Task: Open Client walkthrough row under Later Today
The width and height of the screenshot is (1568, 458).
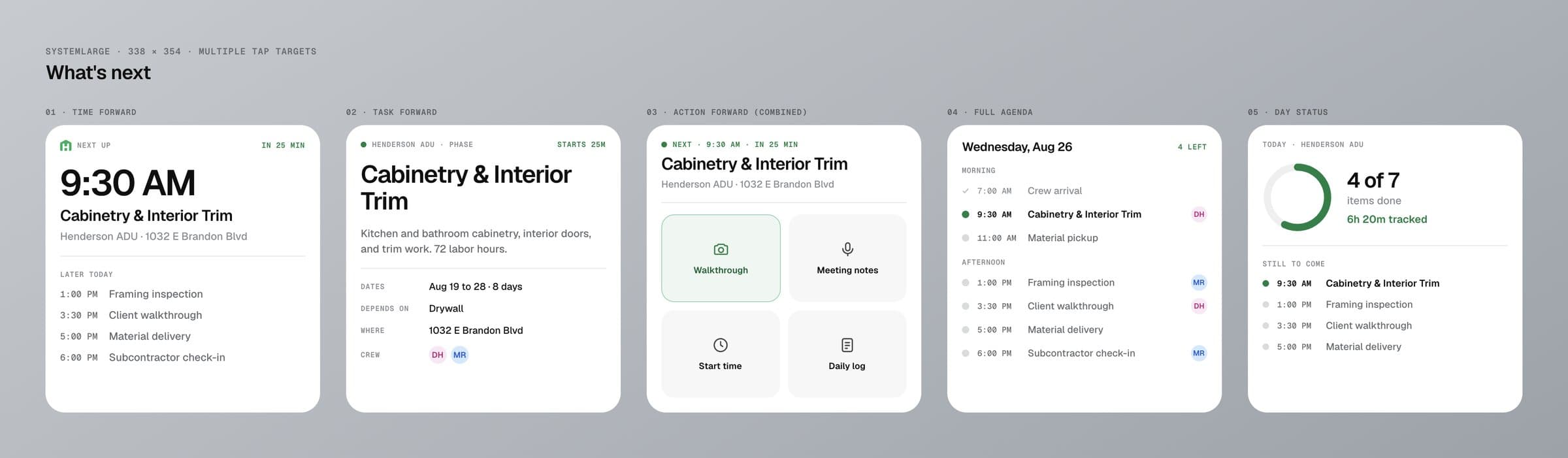Action: click(x=182, y=315)
